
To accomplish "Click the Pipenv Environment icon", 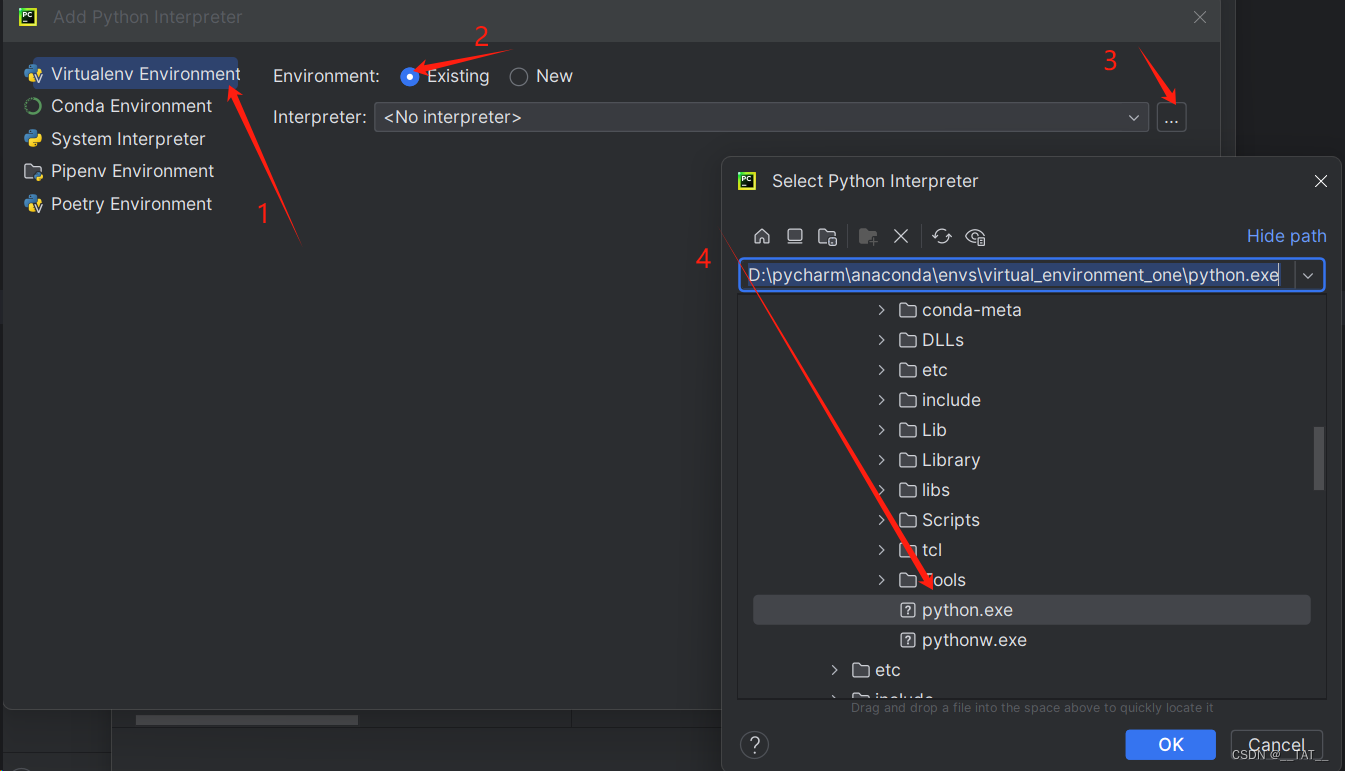I will tap(33, 171).
